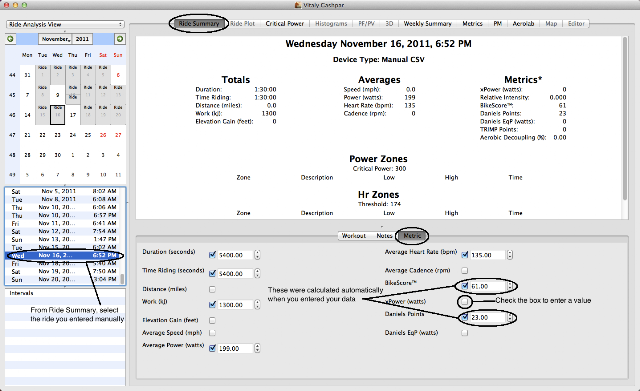Select the Fri Nov 11 6:41 AM ride
The width and height of the screenshot is (640, 391).
pos(63,223)
